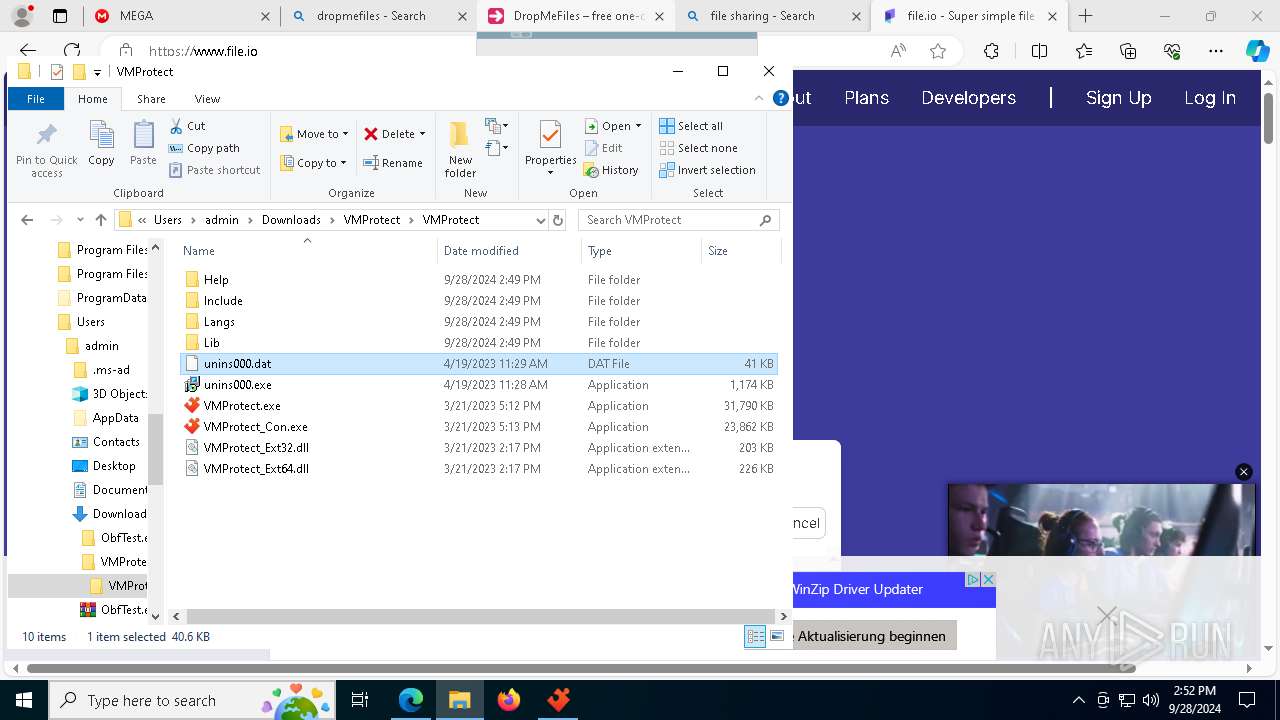Go up one folder level

pos(101,220)
